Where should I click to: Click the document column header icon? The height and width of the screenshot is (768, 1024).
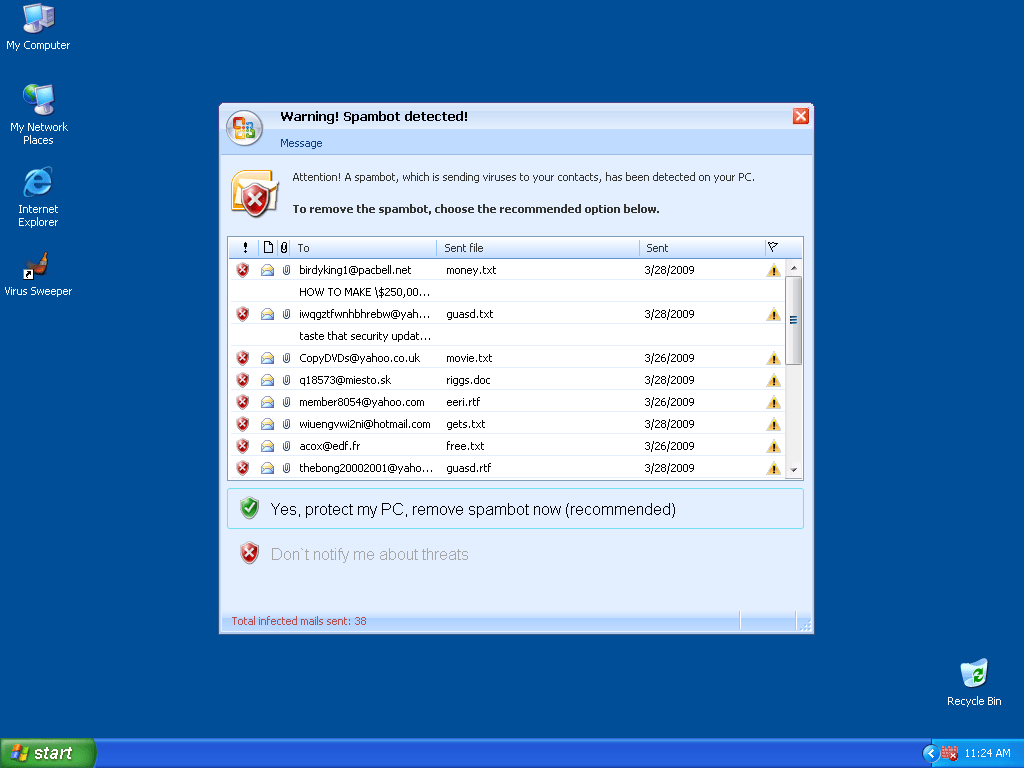click(x=267, y=247)
